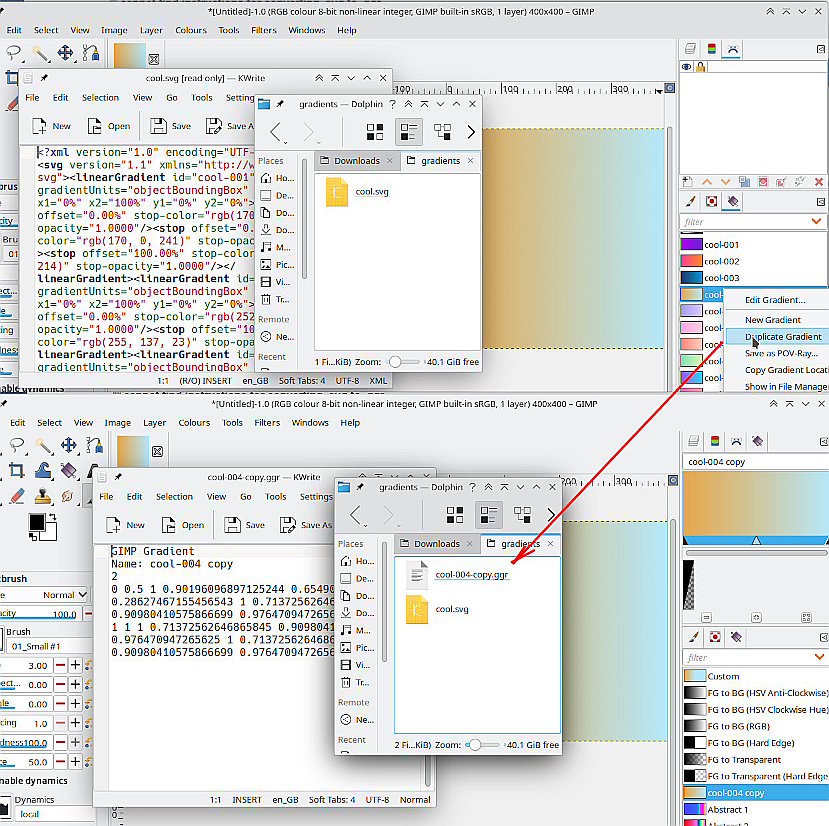The width and height of the screenshot is (829, 826).
Task: Open the Normal mode dropdown in paintbrush options
Action: (64, 594)
